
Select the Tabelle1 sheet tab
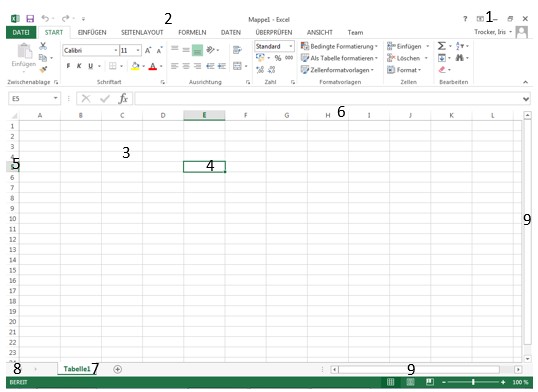click(x=77, y=369)
